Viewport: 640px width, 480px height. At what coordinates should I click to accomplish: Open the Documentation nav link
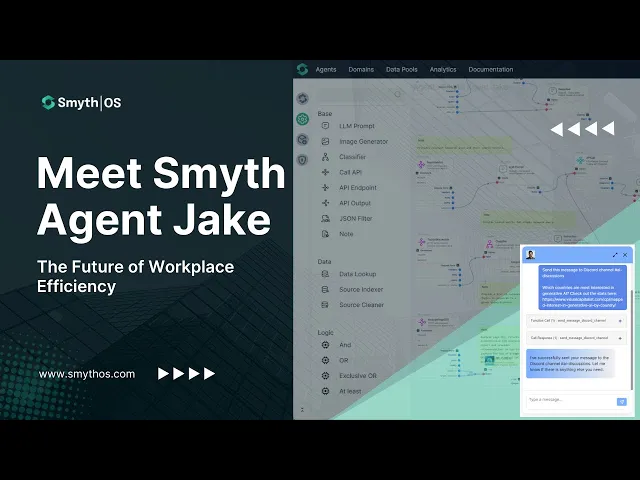(x=491, y=69)
